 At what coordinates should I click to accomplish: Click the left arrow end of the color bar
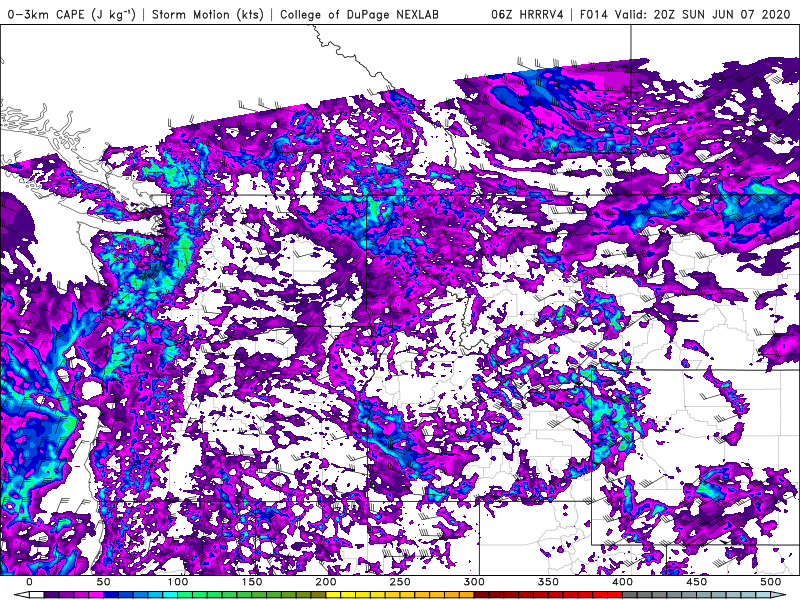click(x=21, y=595)
